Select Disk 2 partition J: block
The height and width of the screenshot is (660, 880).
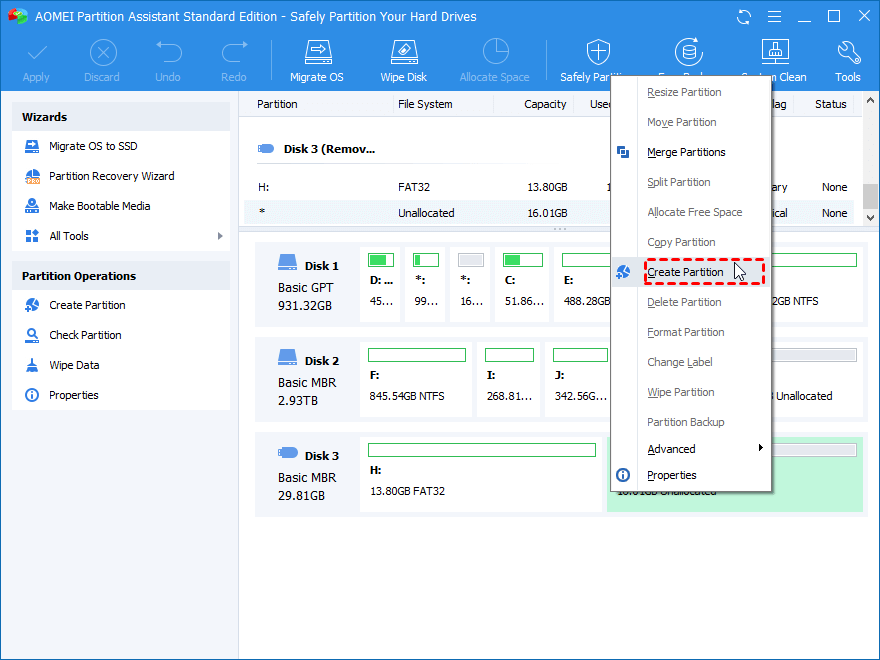pos(578,379)
